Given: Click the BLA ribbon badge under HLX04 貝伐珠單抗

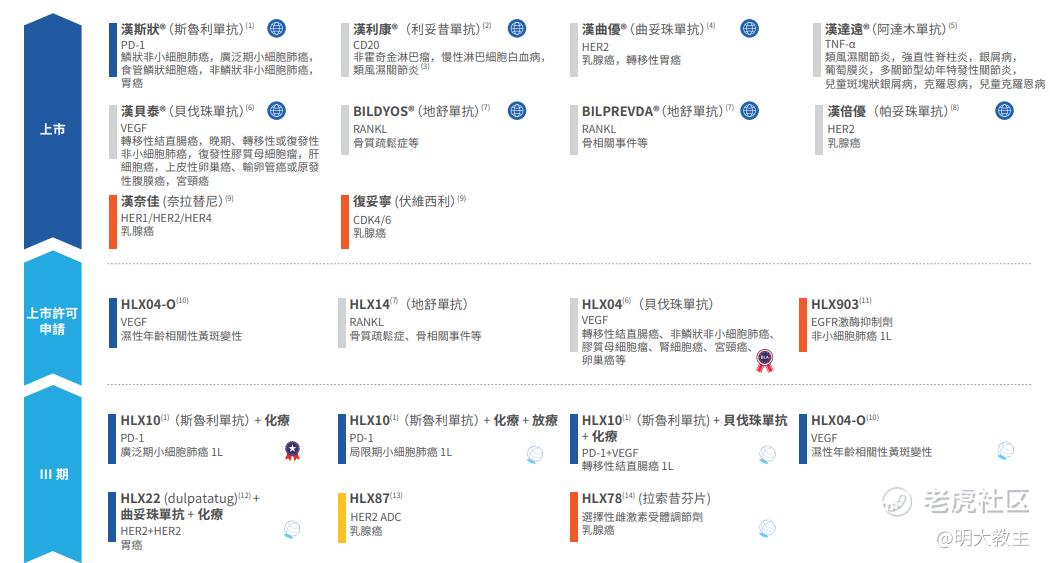Looking at the screenshot, I should (x=765, y=361).
